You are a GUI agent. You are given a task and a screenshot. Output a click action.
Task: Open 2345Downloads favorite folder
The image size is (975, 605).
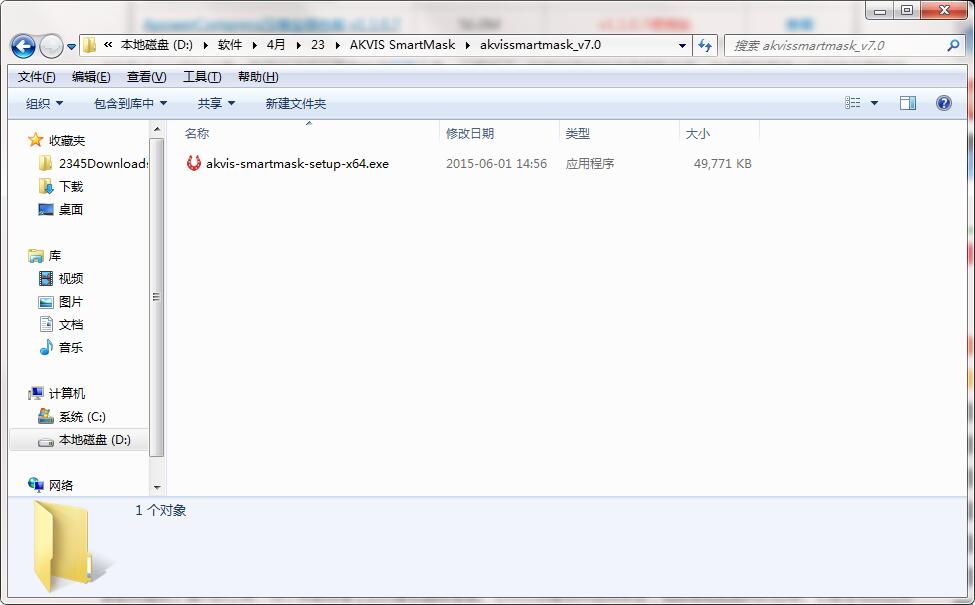[x=103, y=164]
